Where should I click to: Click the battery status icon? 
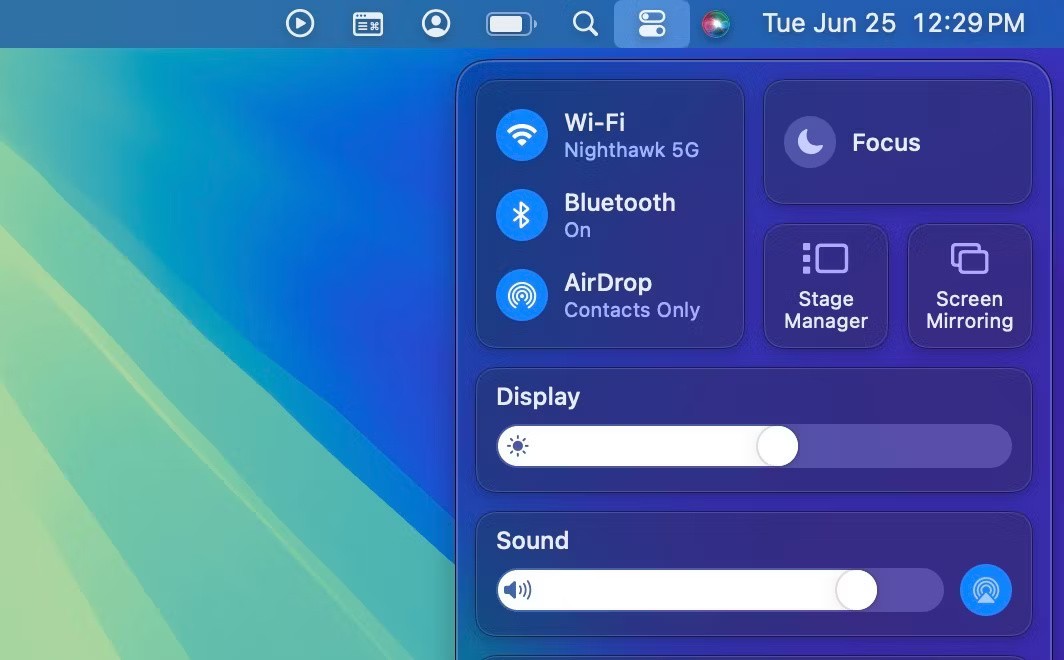point(510,23)
